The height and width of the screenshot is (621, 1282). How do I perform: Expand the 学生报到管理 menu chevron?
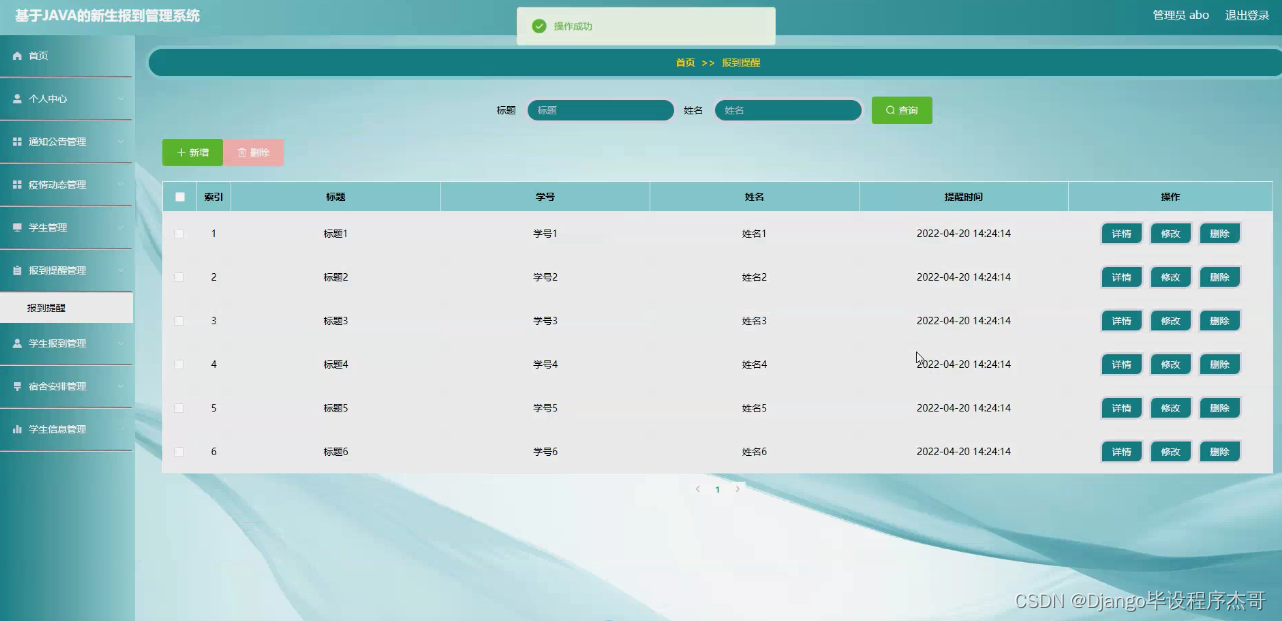[x=120, y=344]
